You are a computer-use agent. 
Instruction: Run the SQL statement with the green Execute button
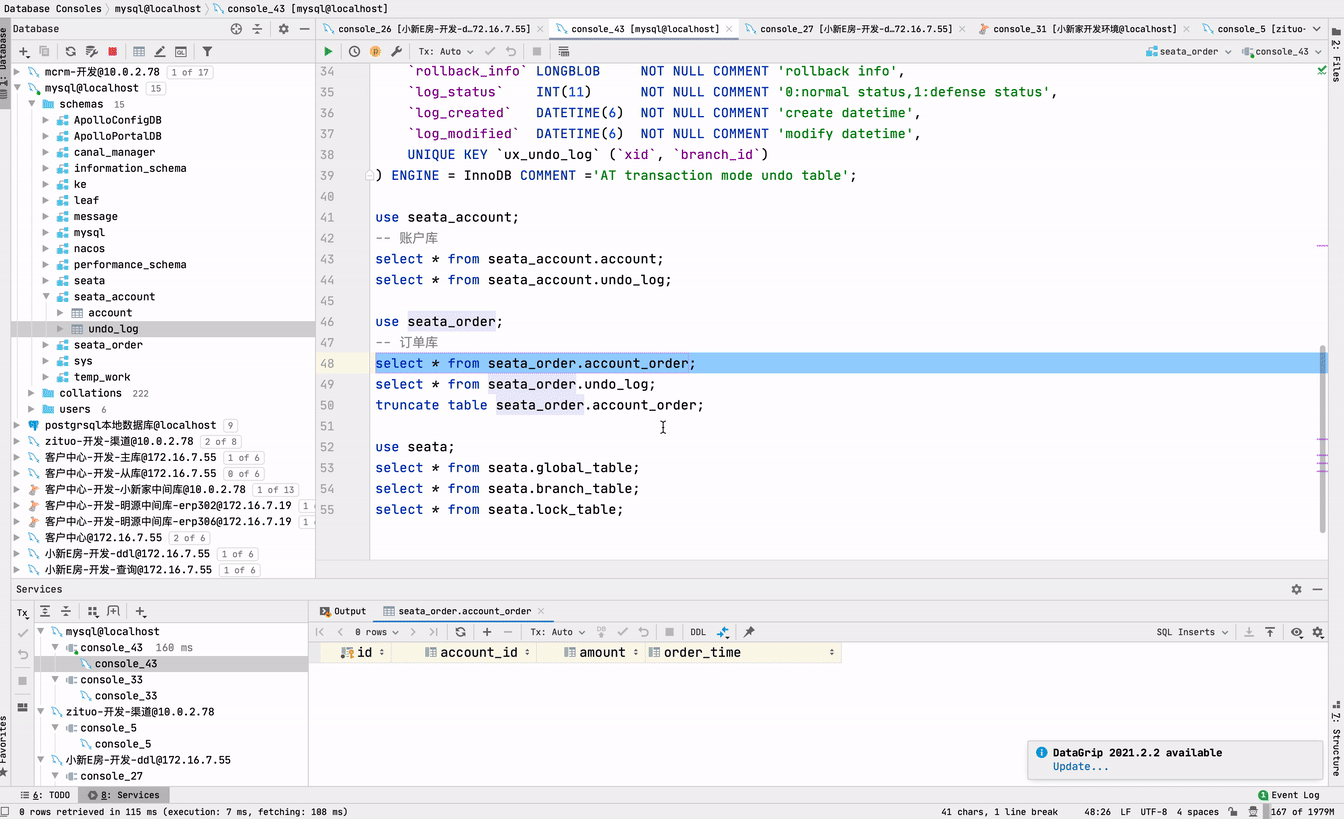pos(328,51)
